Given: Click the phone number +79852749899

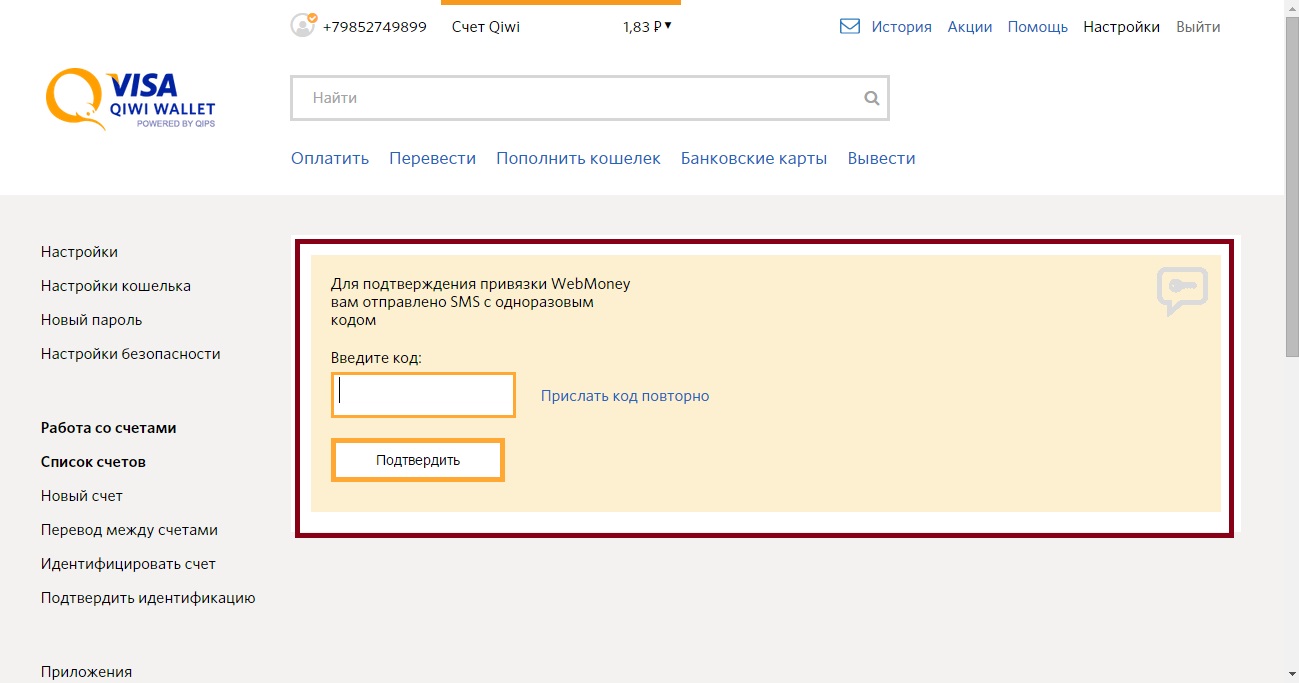Looking at the screenshot, I should (375, 27).
